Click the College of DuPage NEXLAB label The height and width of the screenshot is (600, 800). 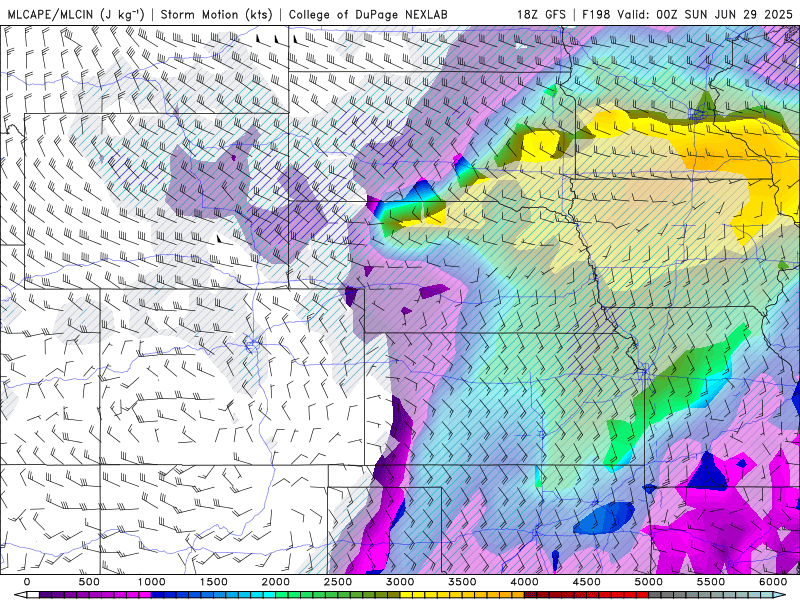[368, 14]
